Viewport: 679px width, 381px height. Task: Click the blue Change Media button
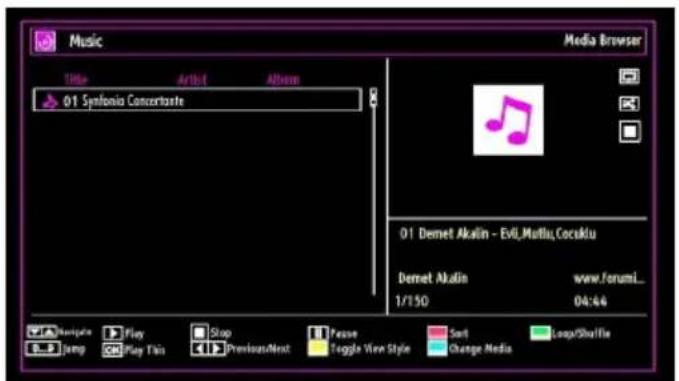[437, 349]
